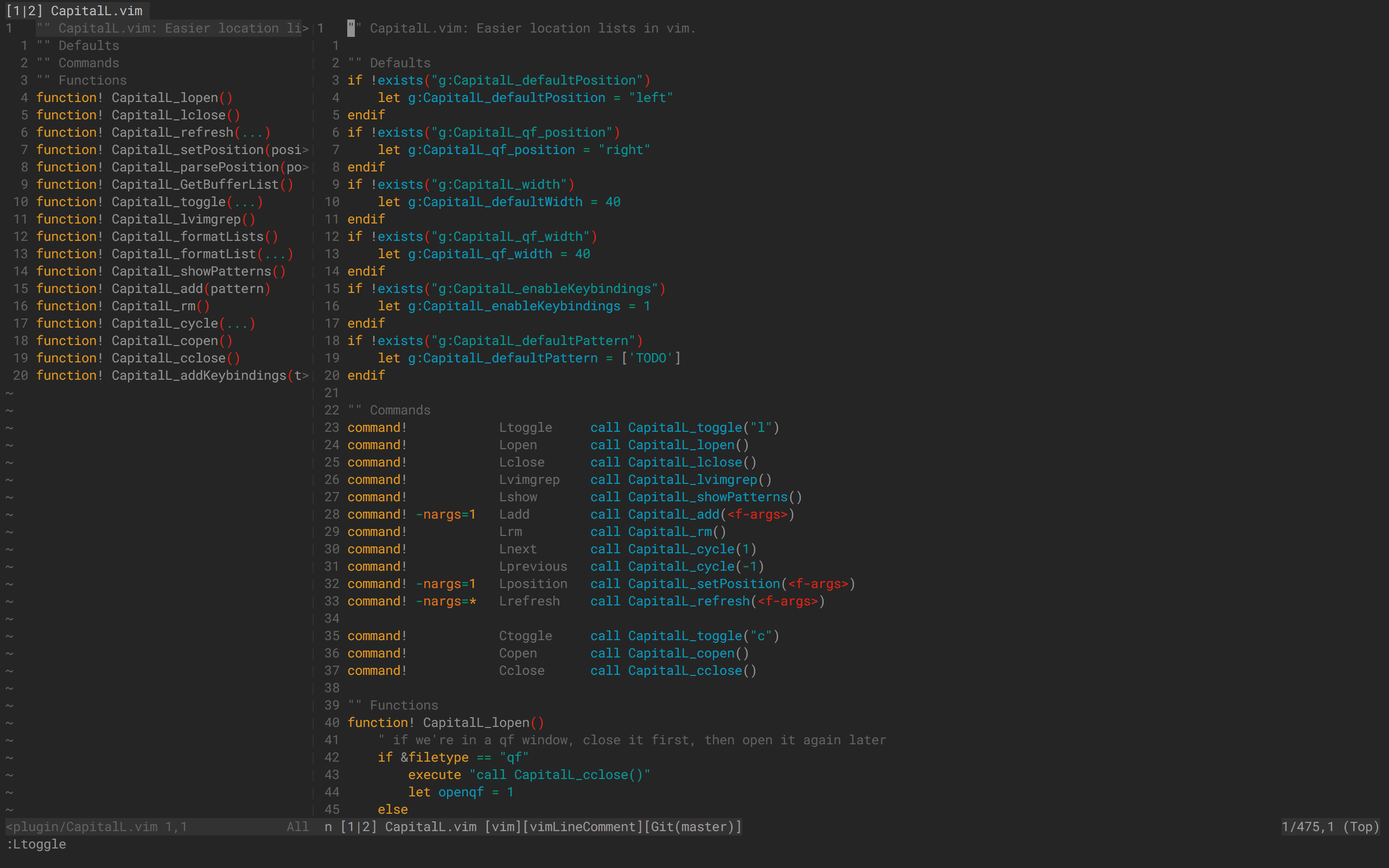Select 'function! CapitalL_add(pattern)' list entry

pos(153,288)
